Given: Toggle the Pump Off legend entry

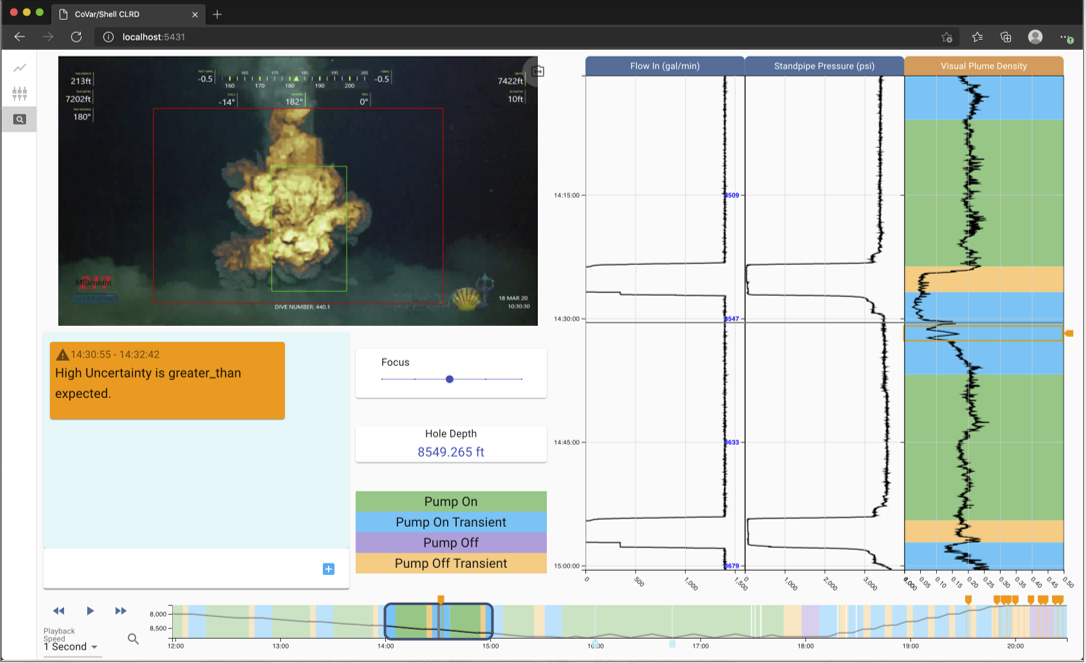Looking at the screenshot, I should pyautogui.click(x=451, y=542).
